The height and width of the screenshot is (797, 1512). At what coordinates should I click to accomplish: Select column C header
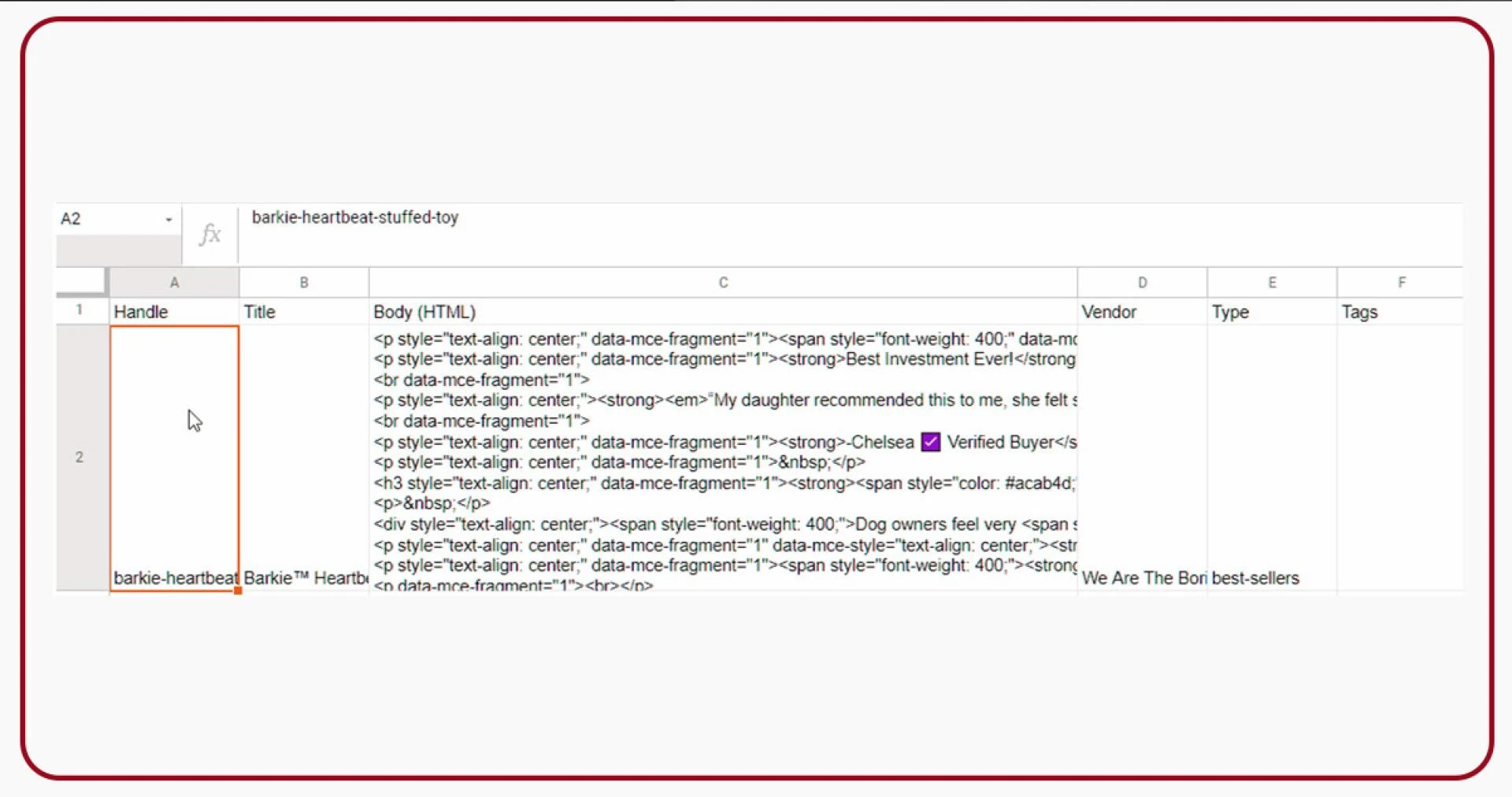click(x=723, y=283)
